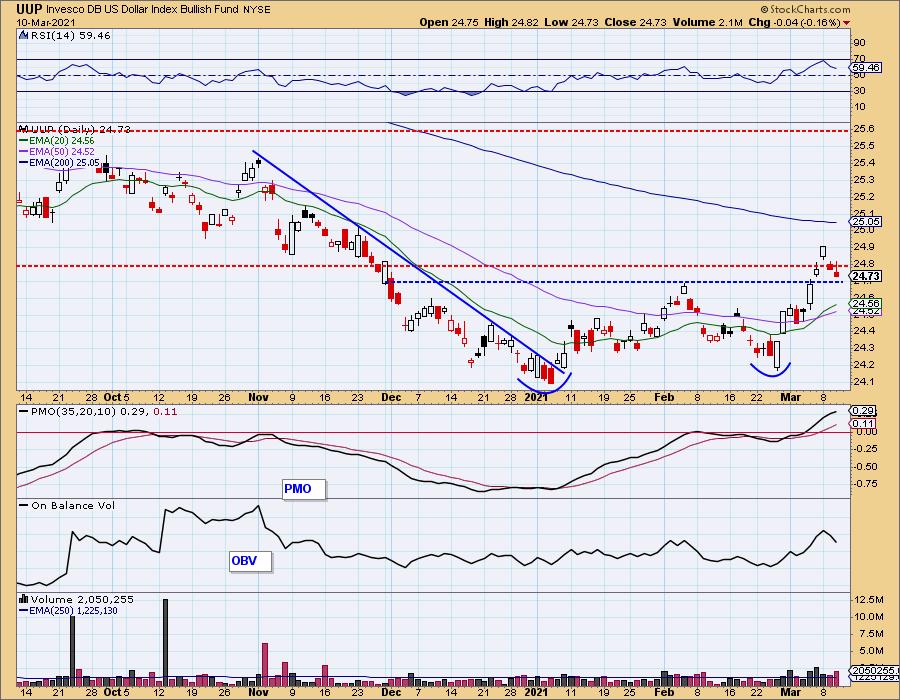Click the 25.6 price axis label
This screenshot has height=700, width=900.
[x=864, y=129]
